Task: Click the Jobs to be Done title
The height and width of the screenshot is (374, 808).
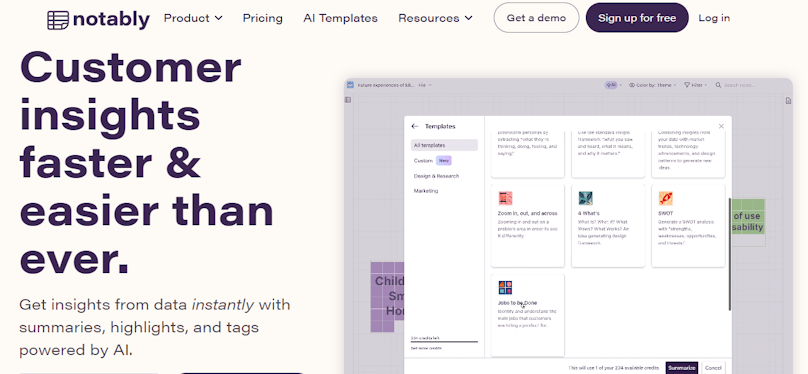Action: click(517, 303)
